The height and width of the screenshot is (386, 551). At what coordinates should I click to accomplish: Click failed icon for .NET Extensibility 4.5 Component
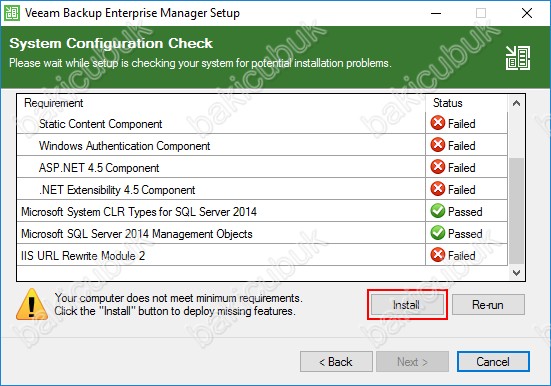tap(438, 189)
